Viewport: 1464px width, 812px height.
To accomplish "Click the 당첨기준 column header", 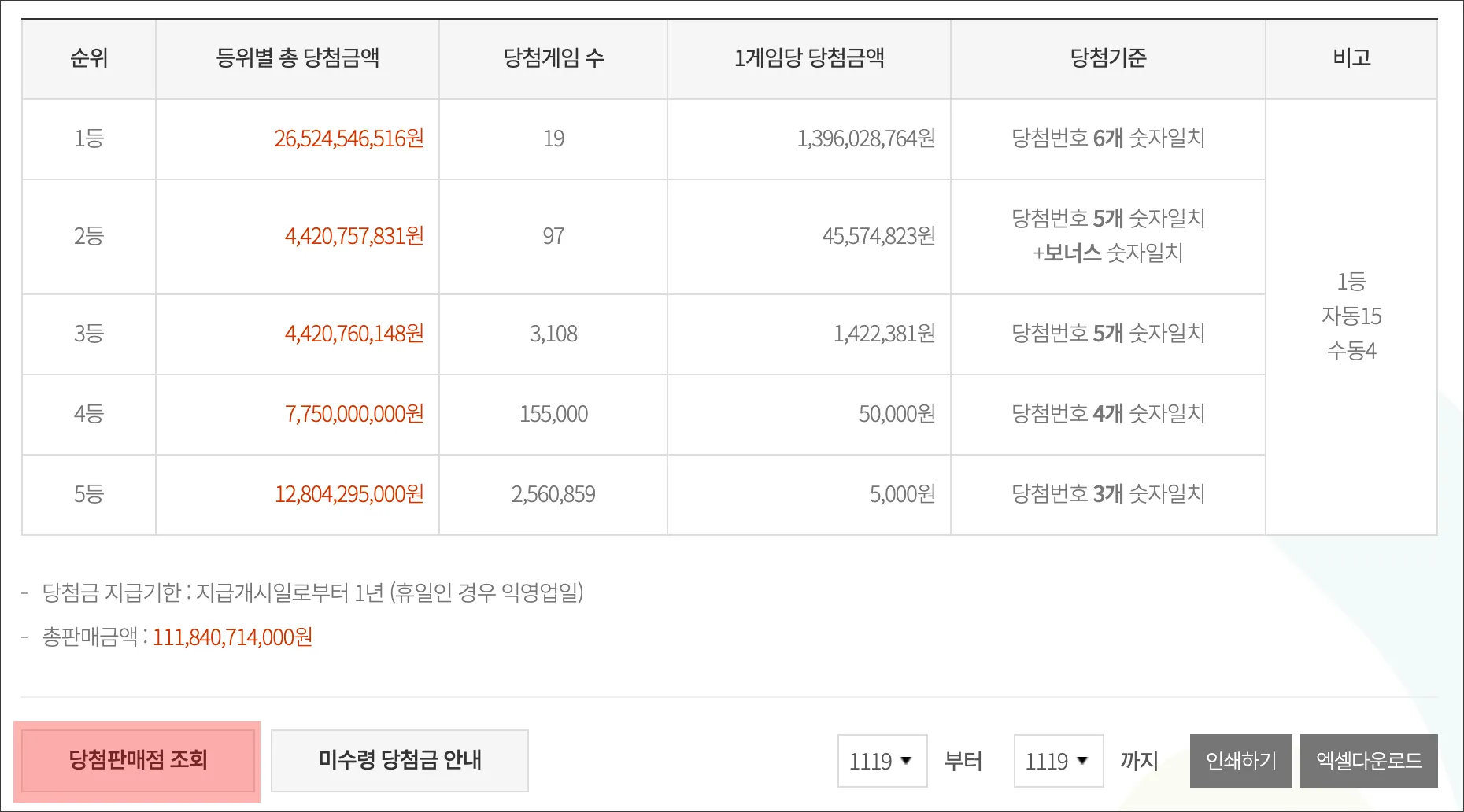I will click(1107, 58).
